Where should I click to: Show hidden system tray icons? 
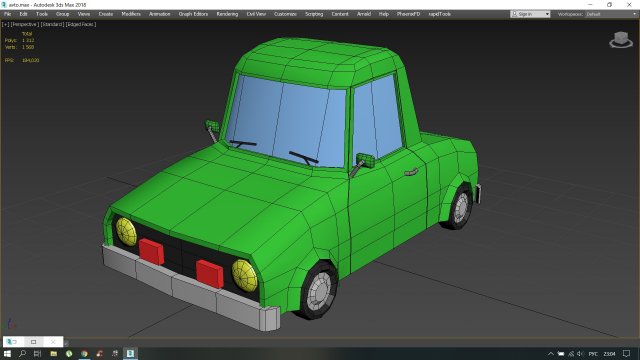(x=551, y=354)
